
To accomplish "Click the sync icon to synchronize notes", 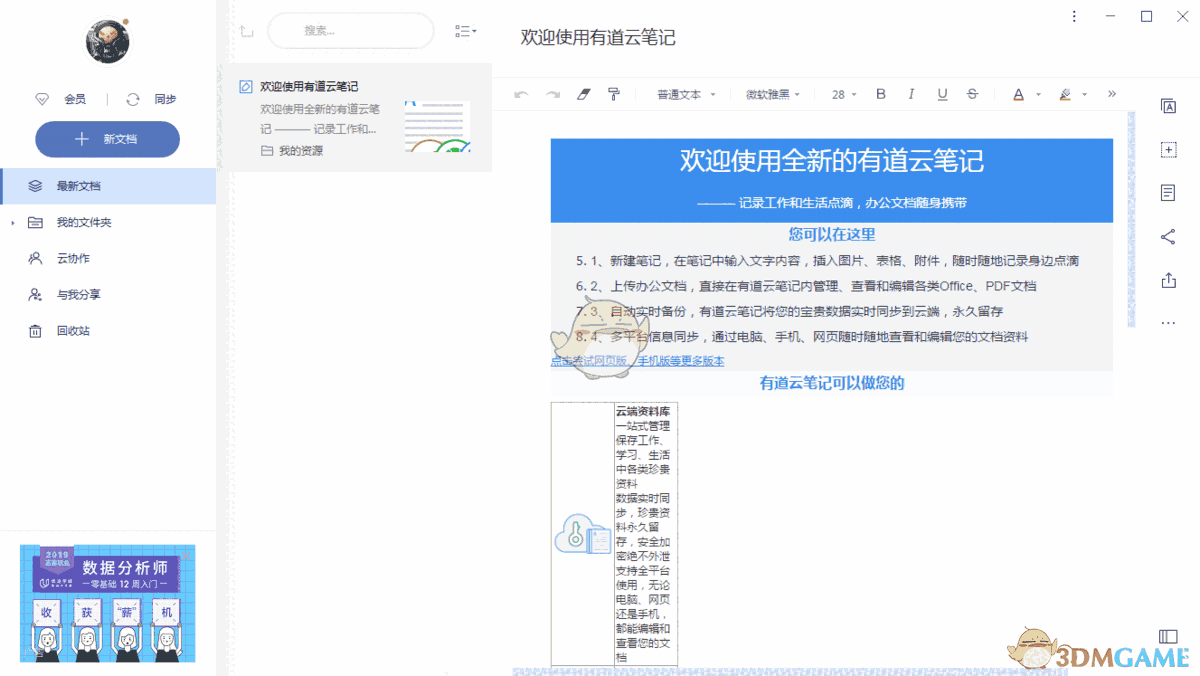I will click(x=133, y=99).
